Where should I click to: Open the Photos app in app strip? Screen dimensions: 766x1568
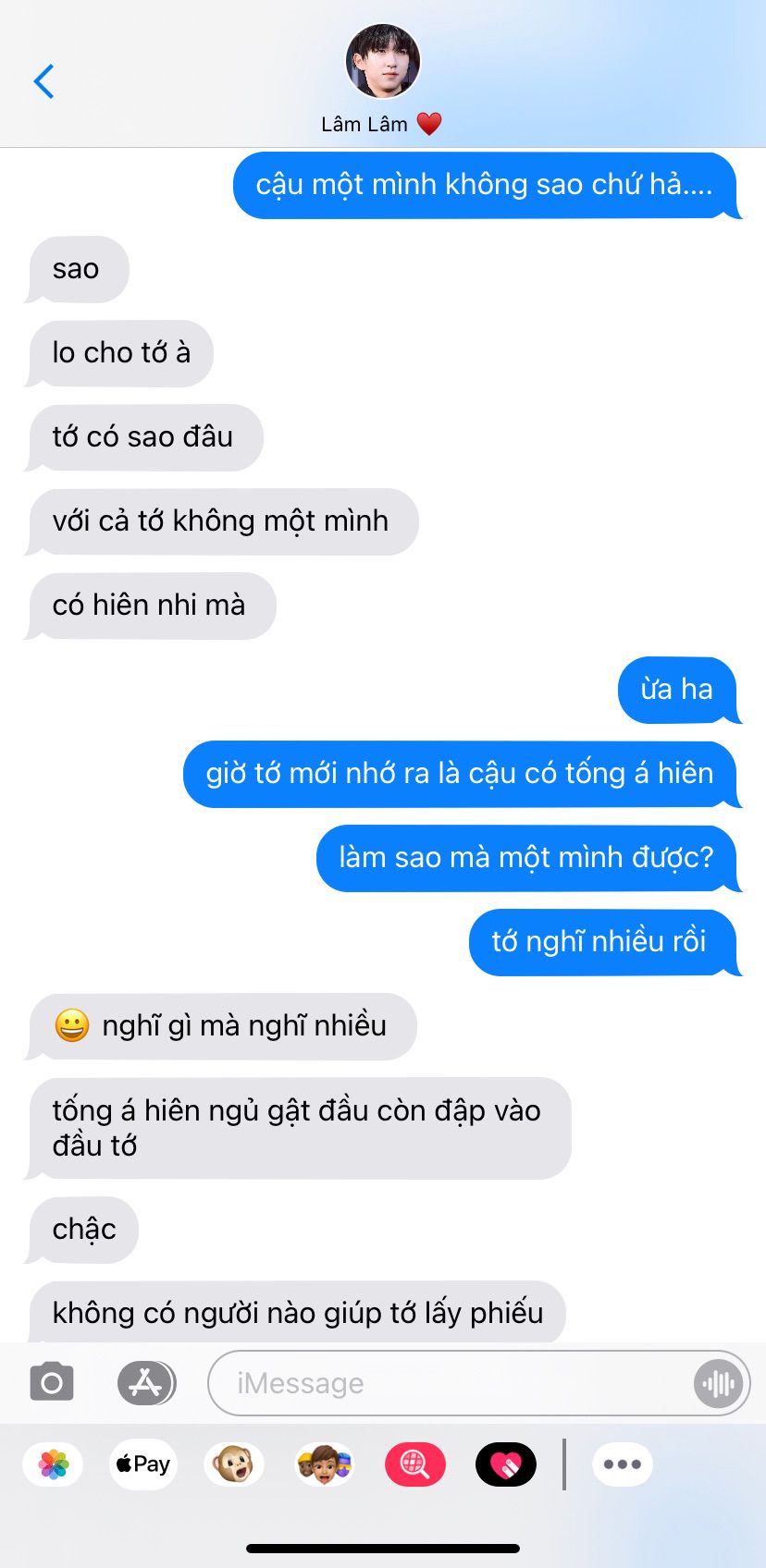(x=54, y=1464)
